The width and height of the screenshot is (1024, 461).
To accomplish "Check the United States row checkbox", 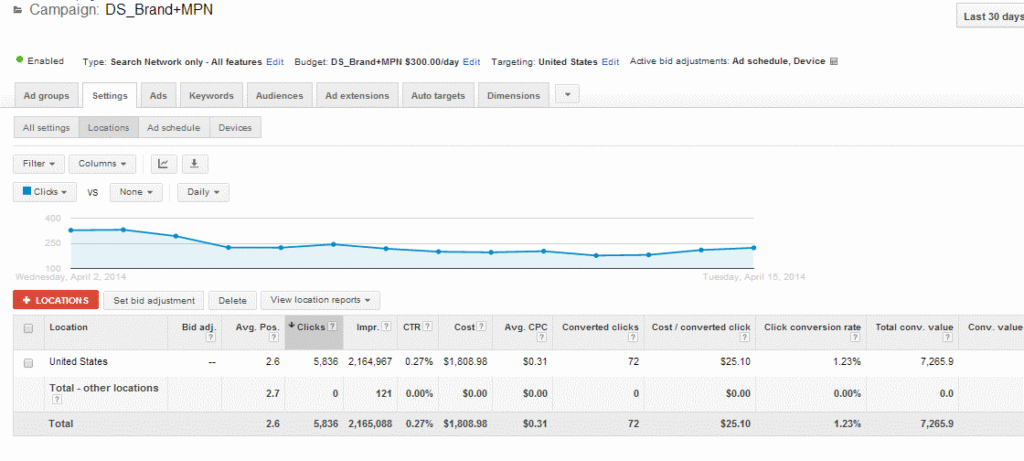I will (28, 362).
